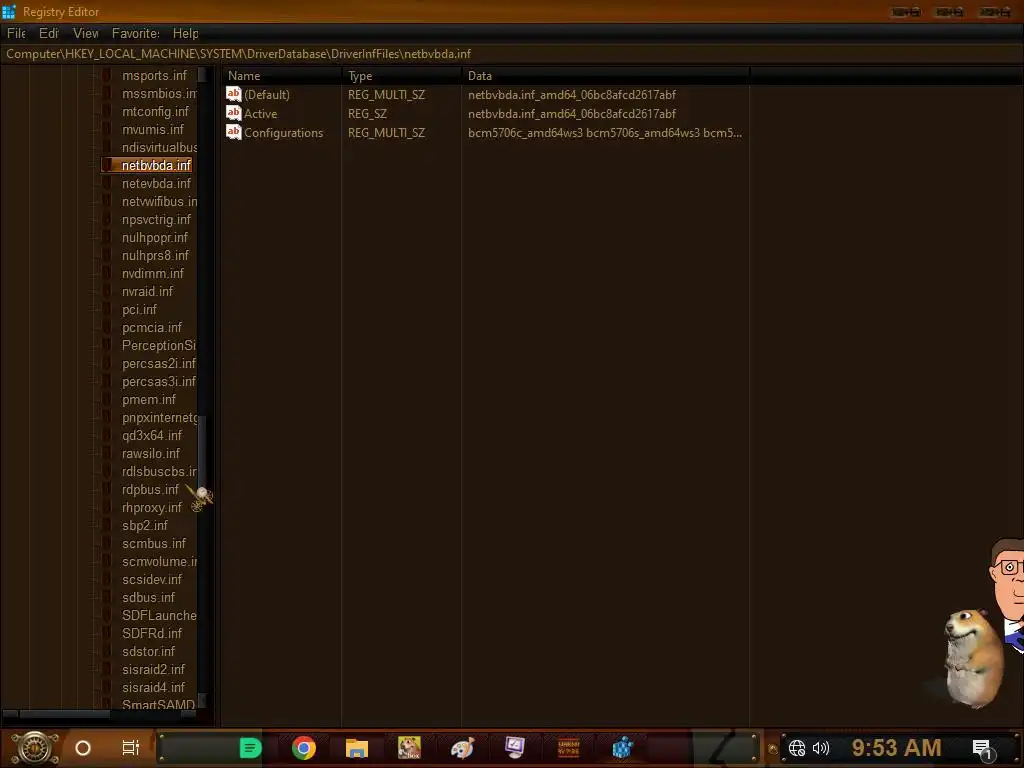Select the qd3x64.inf key
1024x768 pixels.
coord(152,436)
